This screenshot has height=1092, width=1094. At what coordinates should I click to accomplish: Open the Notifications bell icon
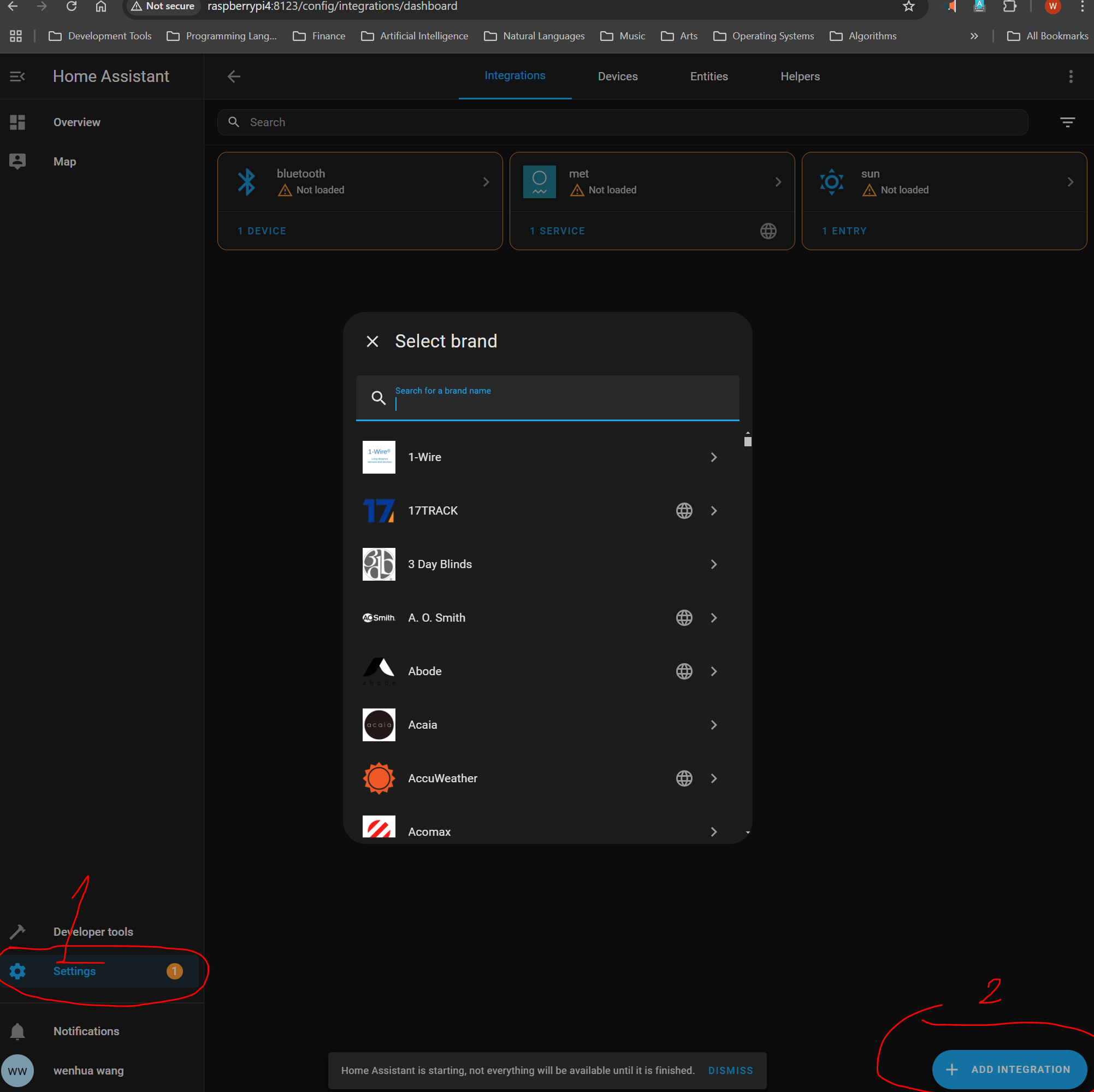tap(17, 1031)
